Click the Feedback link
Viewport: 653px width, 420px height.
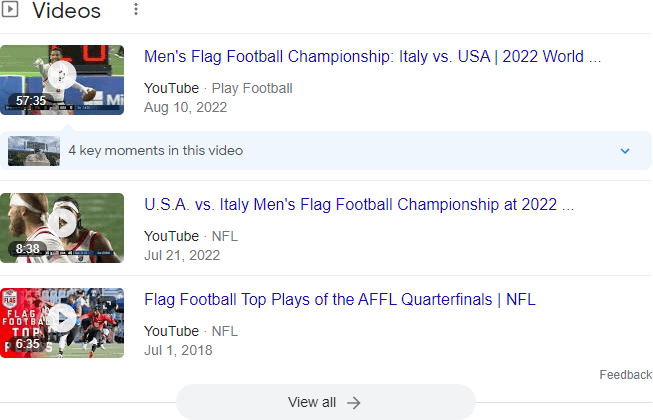625,375
